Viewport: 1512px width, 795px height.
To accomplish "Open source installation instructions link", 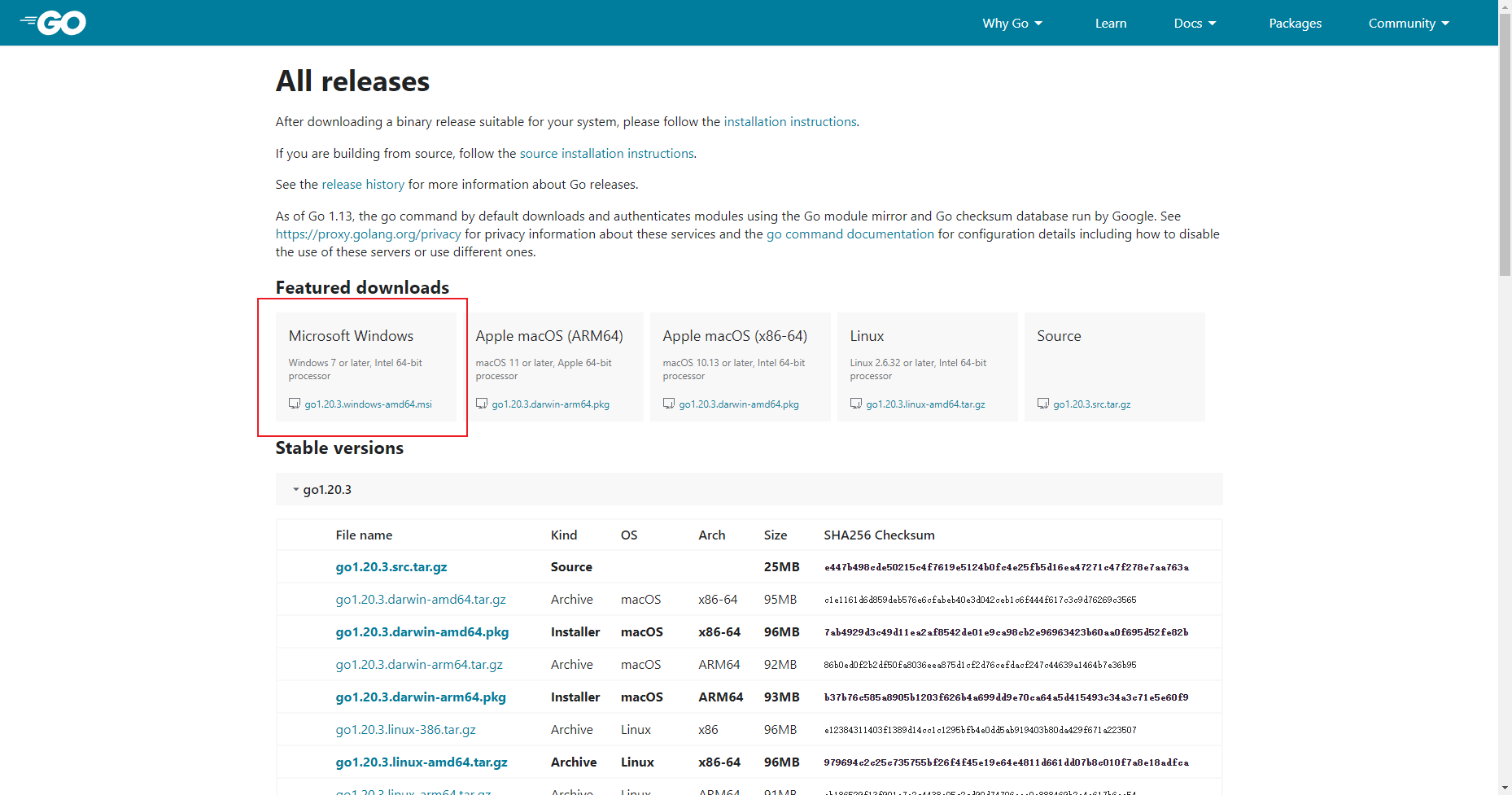I will (x=607, y=153).
